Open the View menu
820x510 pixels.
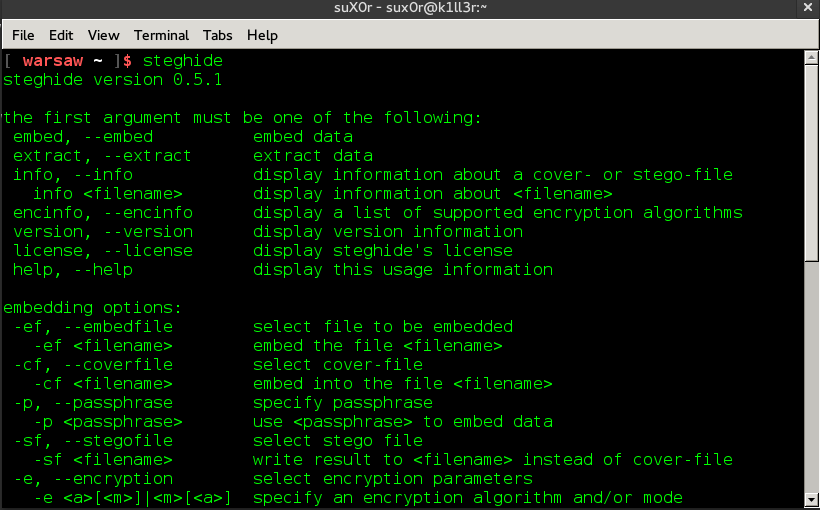(x=103, y=35)
